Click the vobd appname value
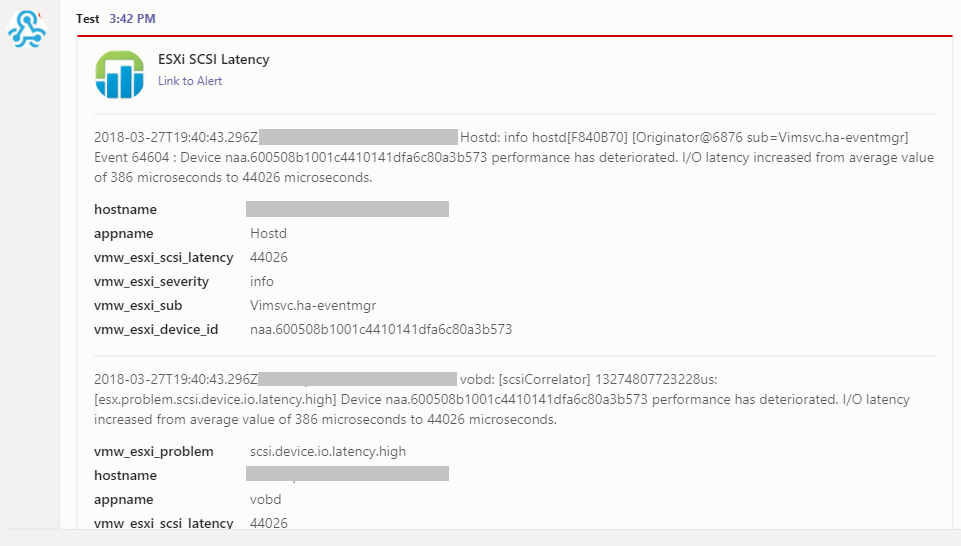Image resolution: width=961 pixels, height=546 pixels. tap(266, 499)
